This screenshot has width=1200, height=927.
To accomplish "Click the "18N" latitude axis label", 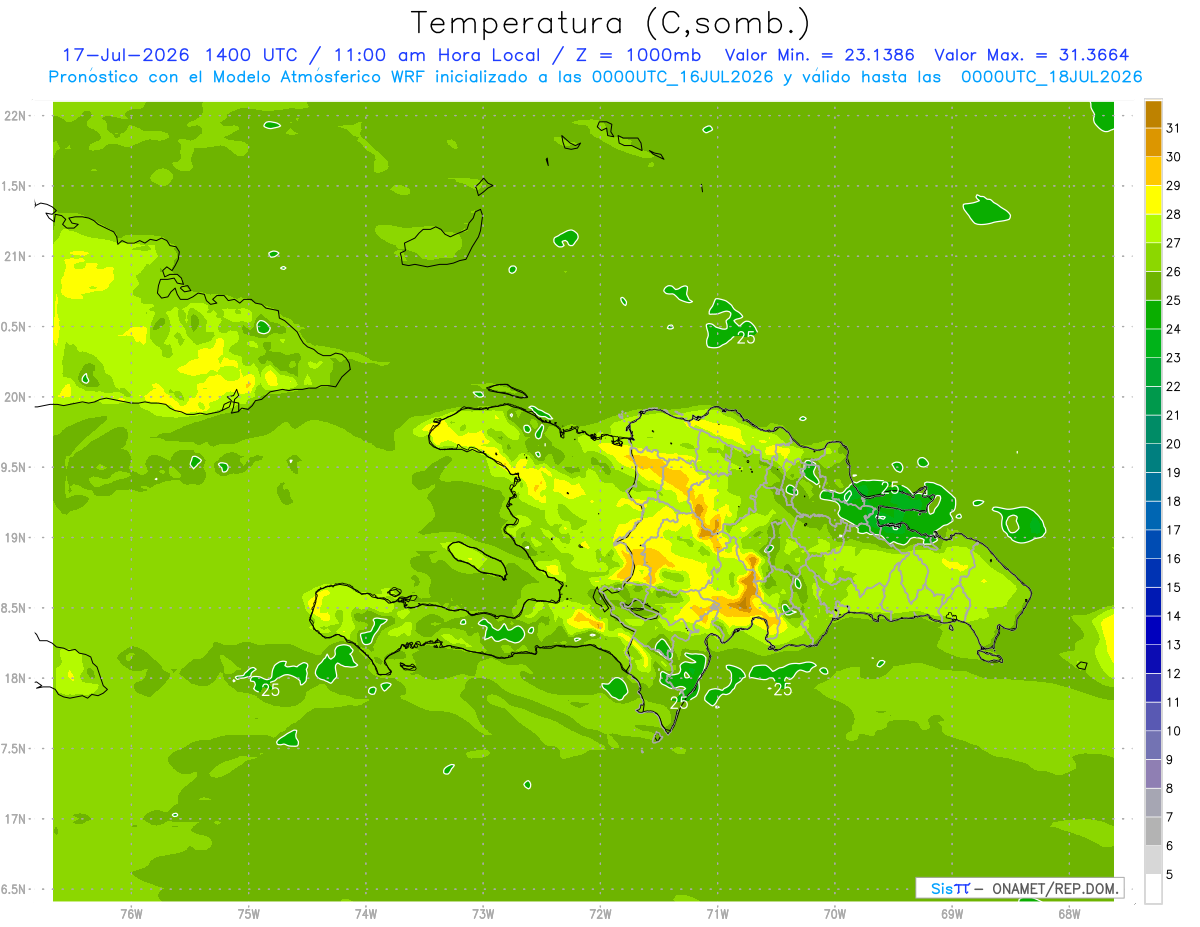I will click(15, 678).
